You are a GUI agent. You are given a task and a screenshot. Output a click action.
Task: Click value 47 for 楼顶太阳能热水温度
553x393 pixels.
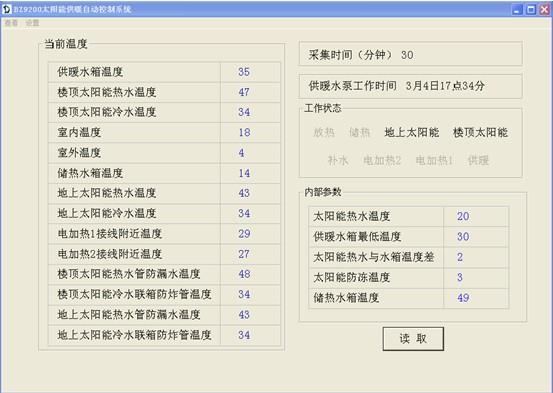click(244, 92)
